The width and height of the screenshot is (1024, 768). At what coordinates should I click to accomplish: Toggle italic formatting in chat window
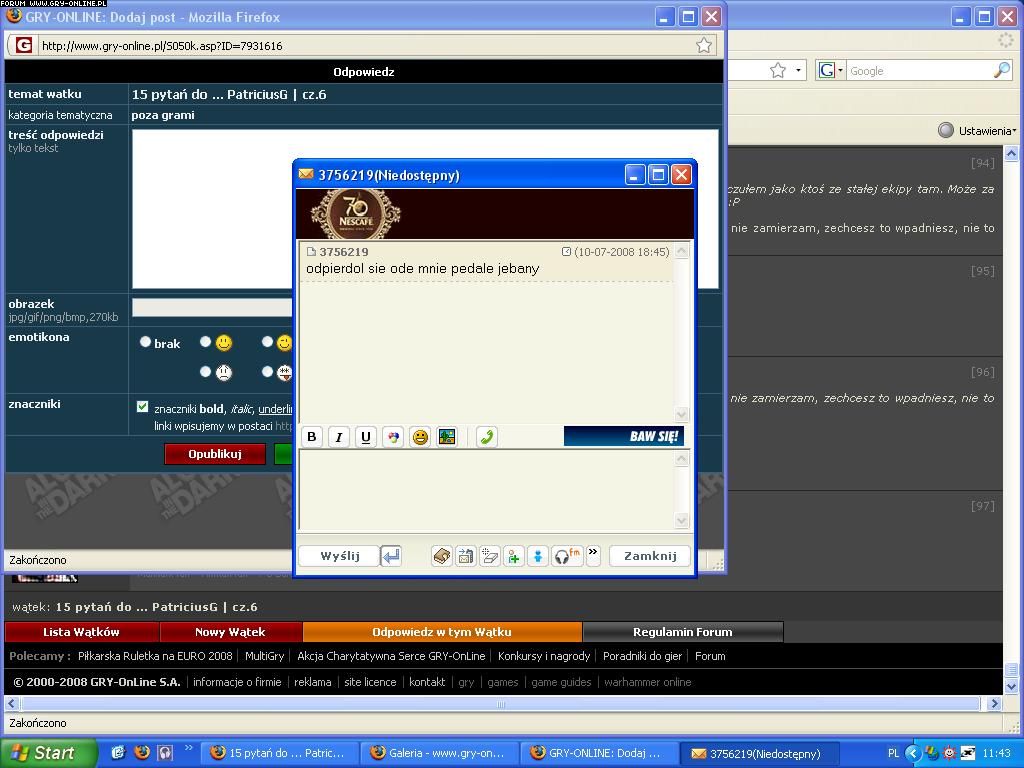click(x=339, y=437)
